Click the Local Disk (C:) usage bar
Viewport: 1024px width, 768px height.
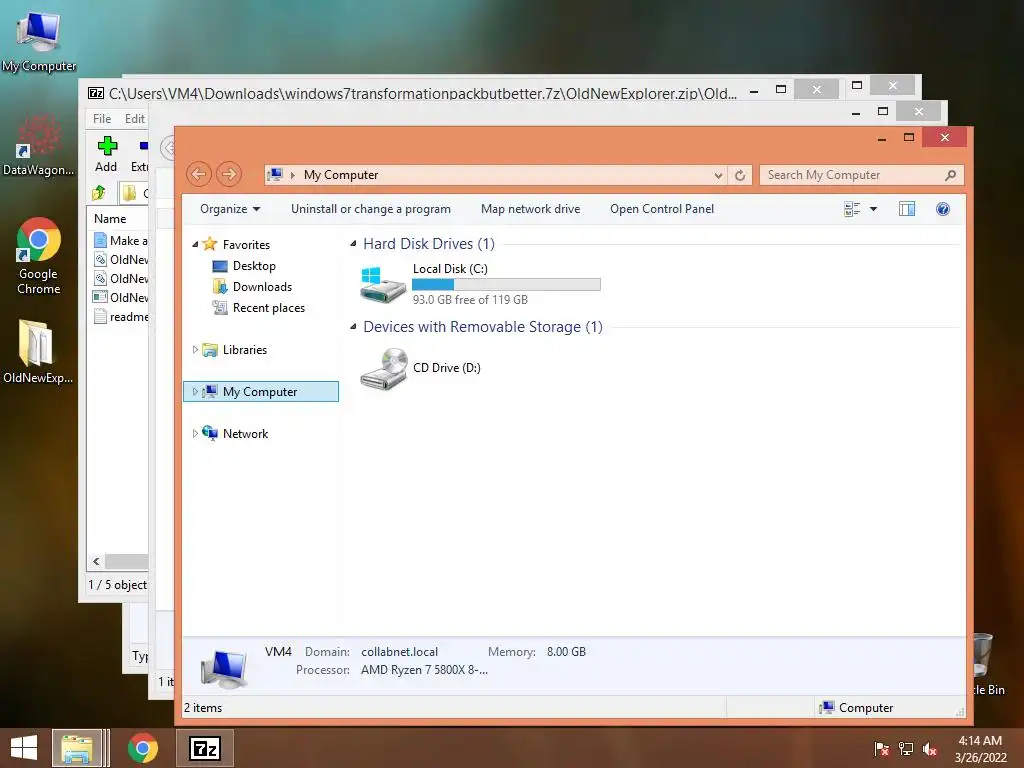[x=506, y=285]
